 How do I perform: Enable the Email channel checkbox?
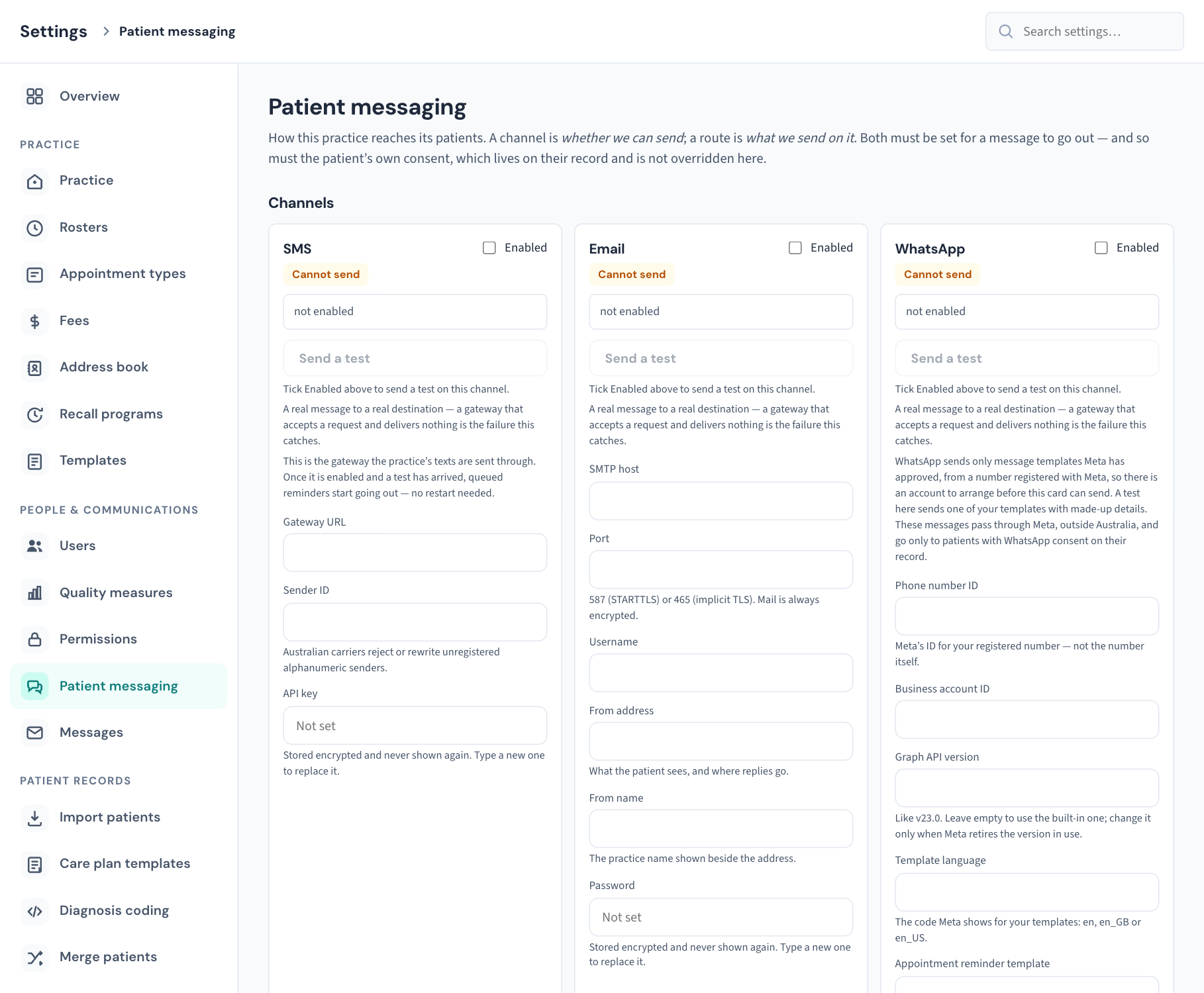(x=795, y=248)
